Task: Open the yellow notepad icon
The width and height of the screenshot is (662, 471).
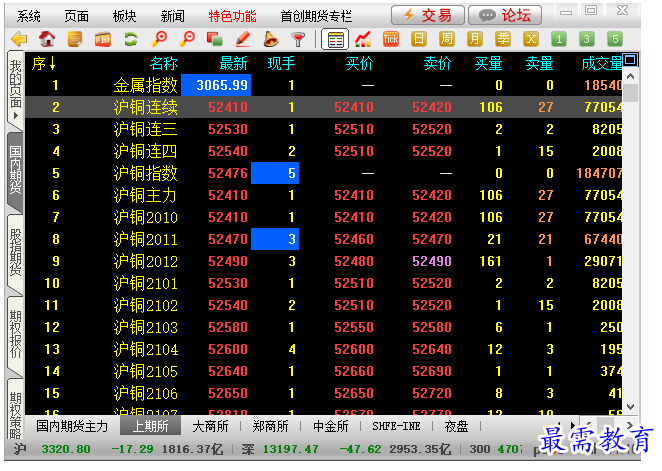Action: 75,39
